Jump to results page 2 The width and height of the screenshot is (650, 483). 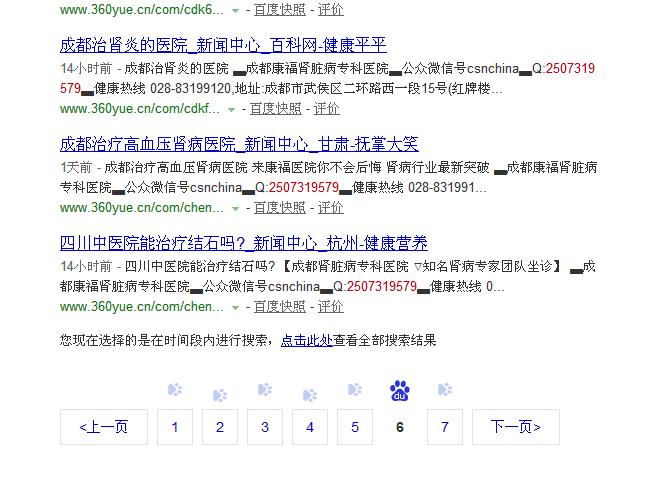tap(220, 427)
